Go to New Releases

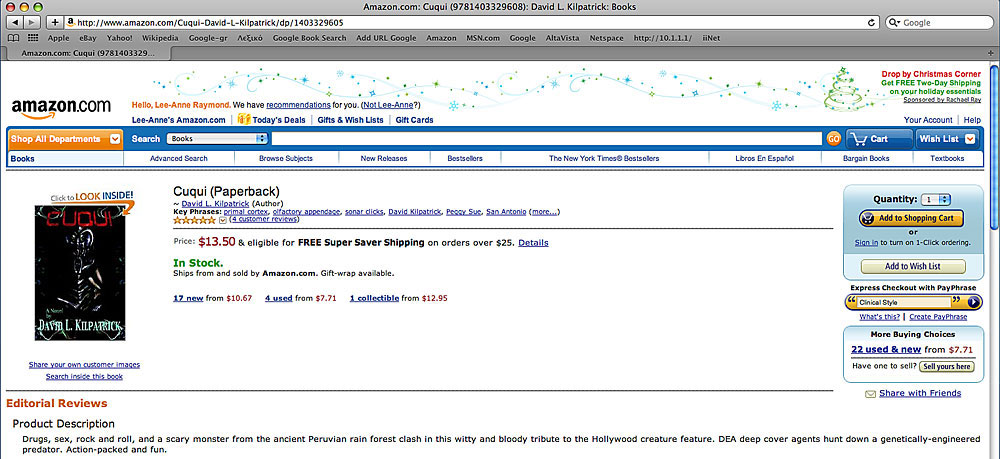pos(384,158)
